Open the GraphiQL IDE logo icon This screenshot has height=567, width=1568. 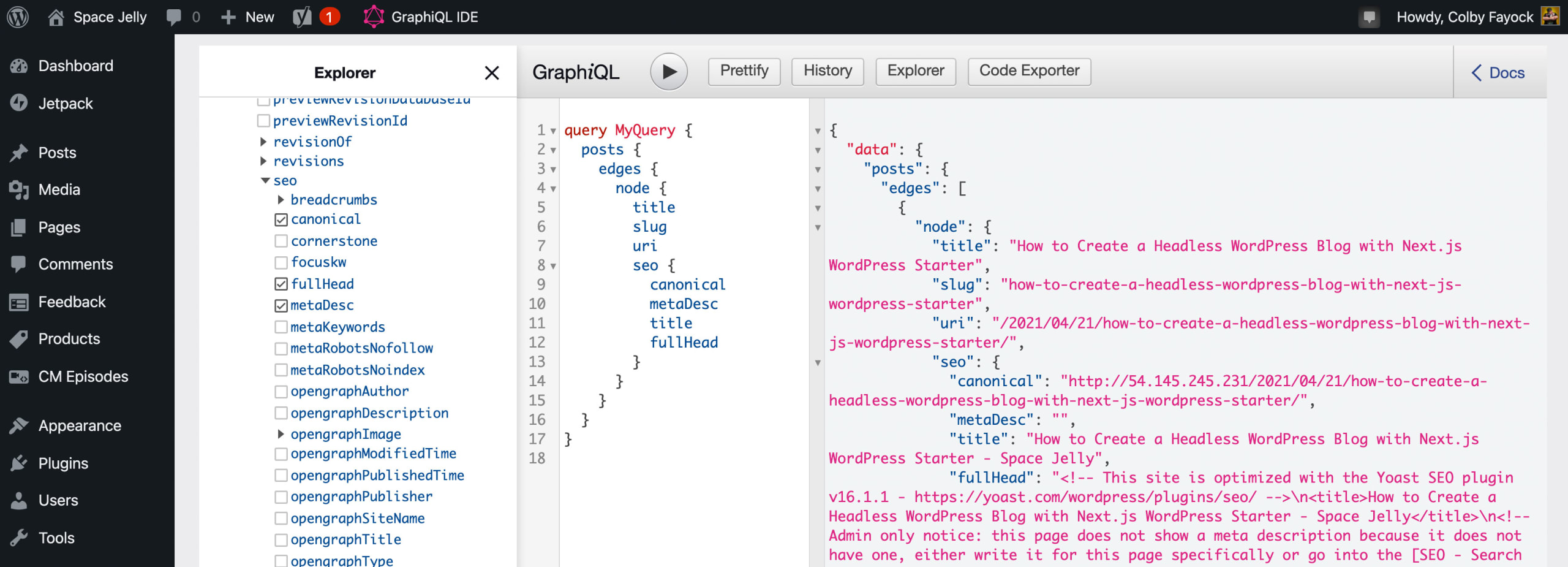click(x=373, y=17)
